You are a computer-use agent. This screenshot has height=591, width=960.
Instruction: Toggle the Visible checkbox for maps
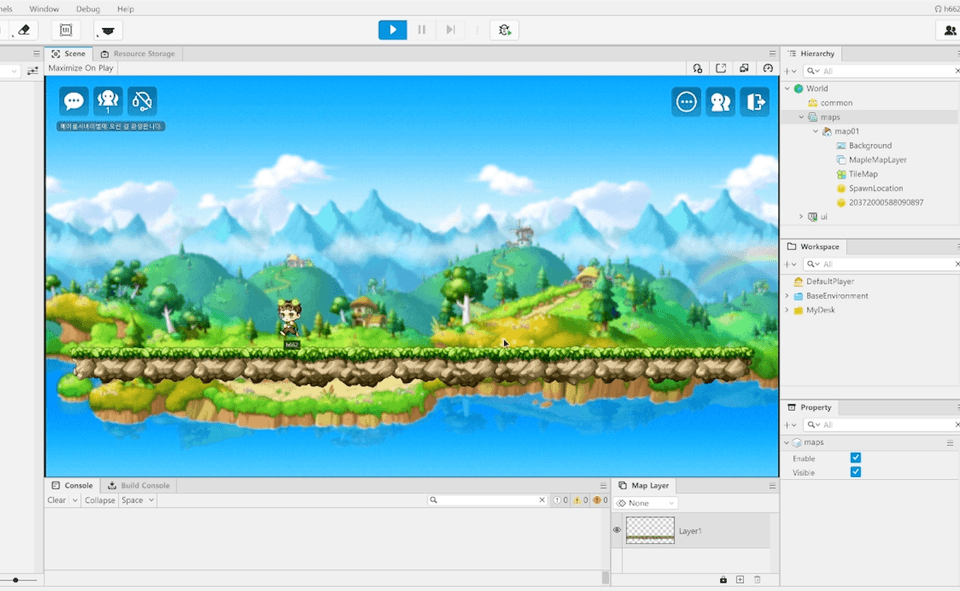855,472
